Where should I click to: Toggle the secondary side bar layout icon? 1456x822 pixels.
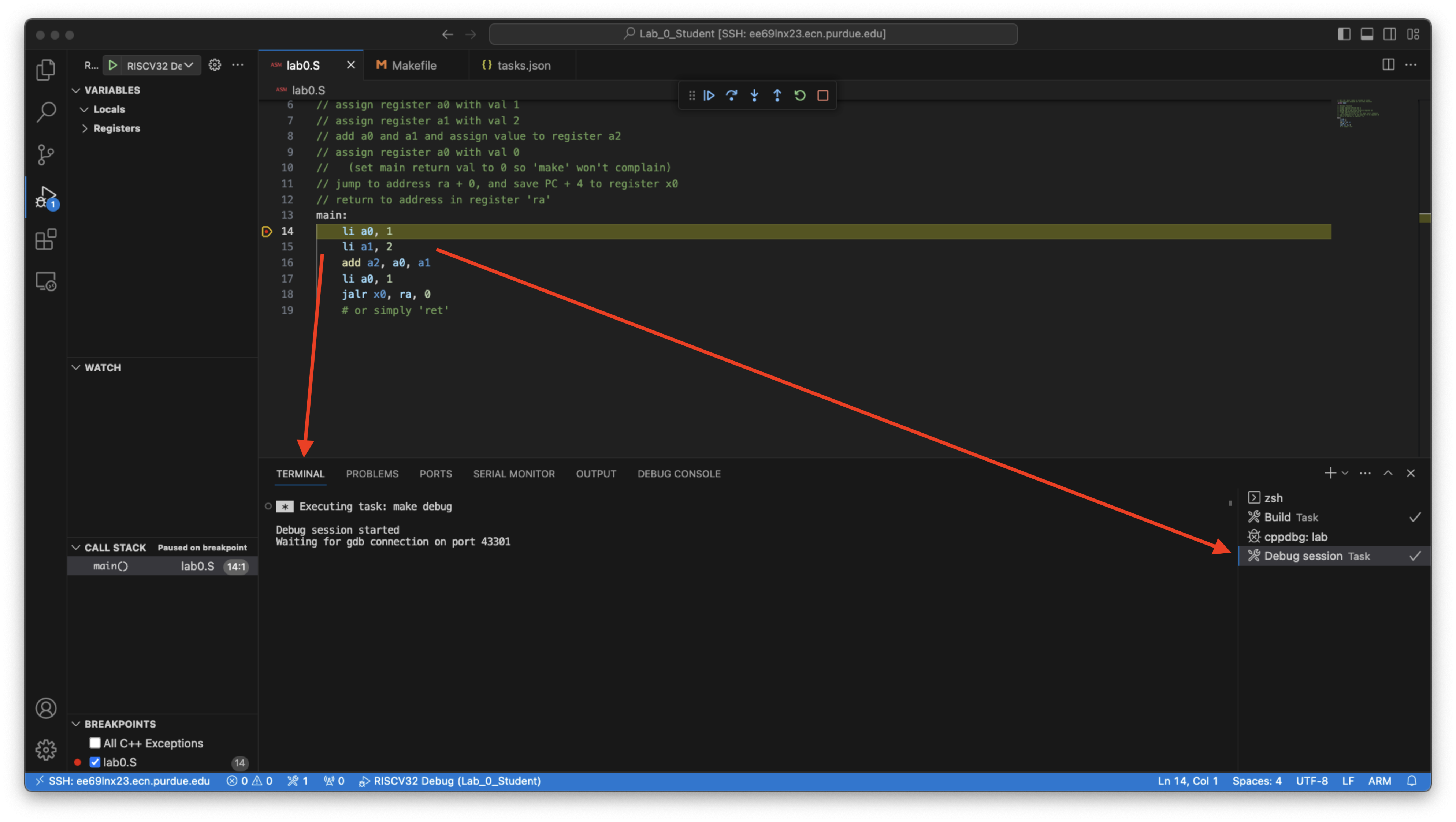coord(1390,34)
